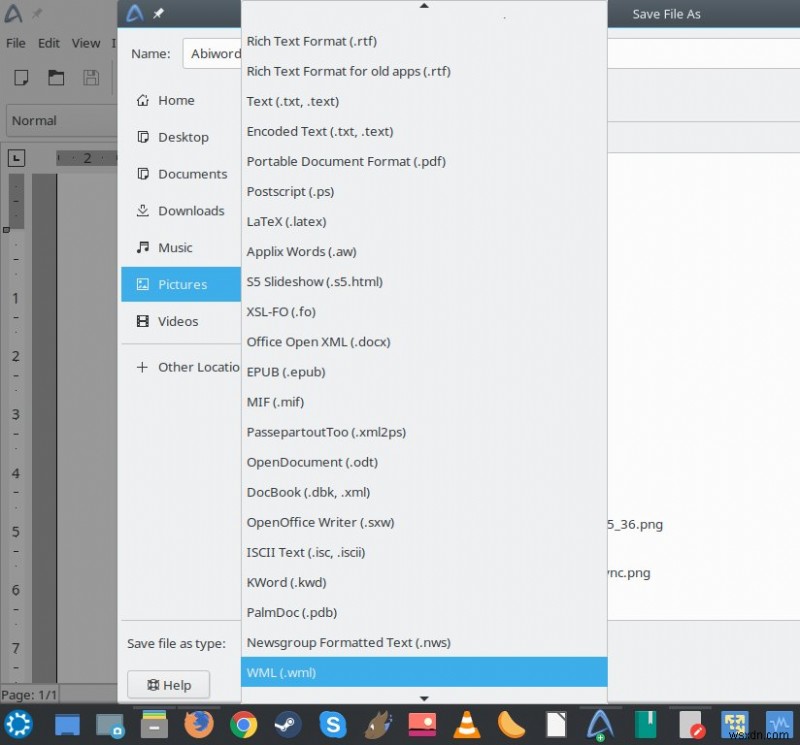Go to Home in the places sidebar
The width and height of the screenshot is (800, 745).
point(176,100)
